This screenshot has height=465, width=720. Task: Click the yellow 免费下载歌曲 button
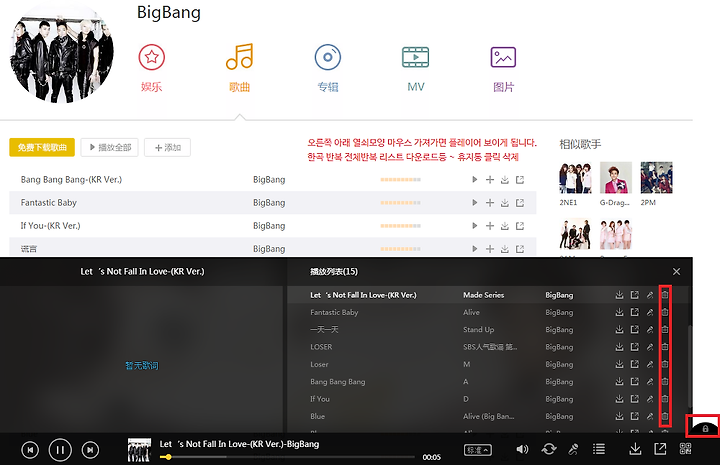click(x=42, y=147)
